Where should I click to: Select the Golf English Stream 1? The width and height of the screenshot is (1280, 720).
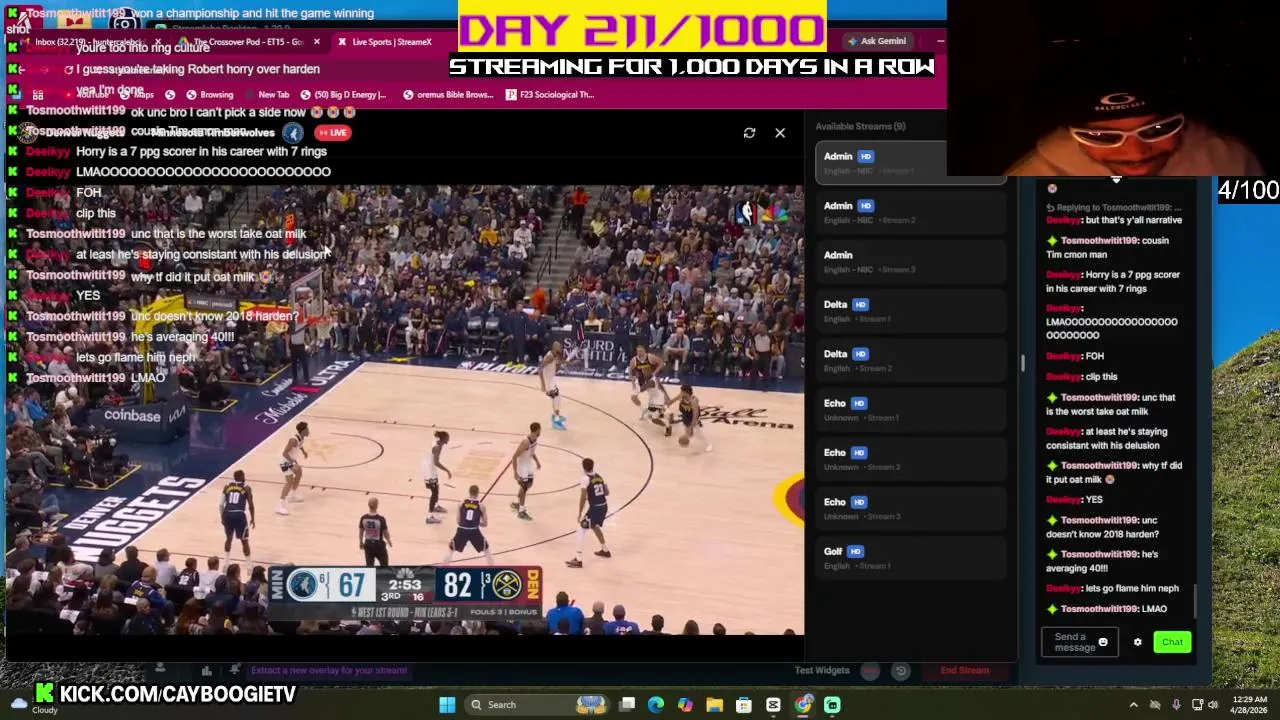click(x=910, y=558)
